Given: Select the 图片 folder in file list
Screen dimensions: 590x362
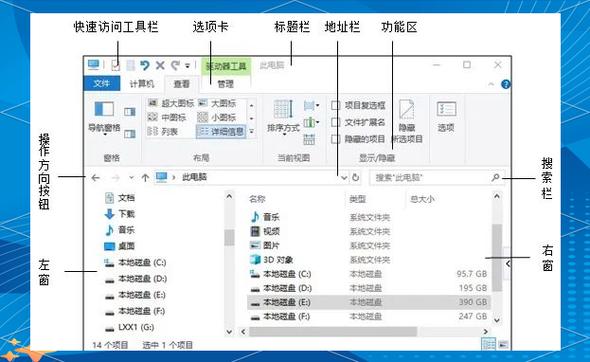Looking at the screenshot, I should [265, 245].
